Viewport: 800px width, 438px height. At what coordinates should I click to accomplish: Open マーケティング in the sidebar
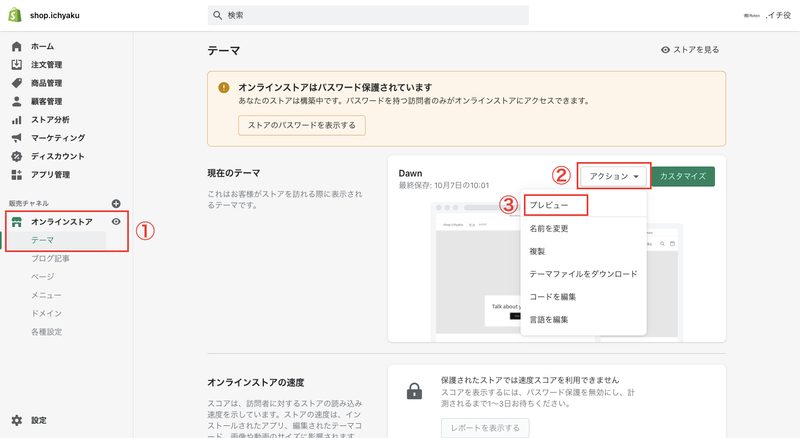(x=58, y=138)
